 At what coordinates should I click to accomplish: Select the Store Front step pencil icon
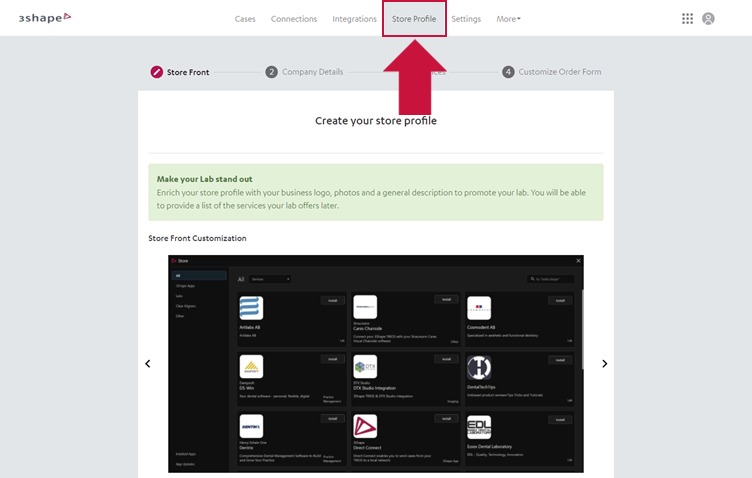156,72
